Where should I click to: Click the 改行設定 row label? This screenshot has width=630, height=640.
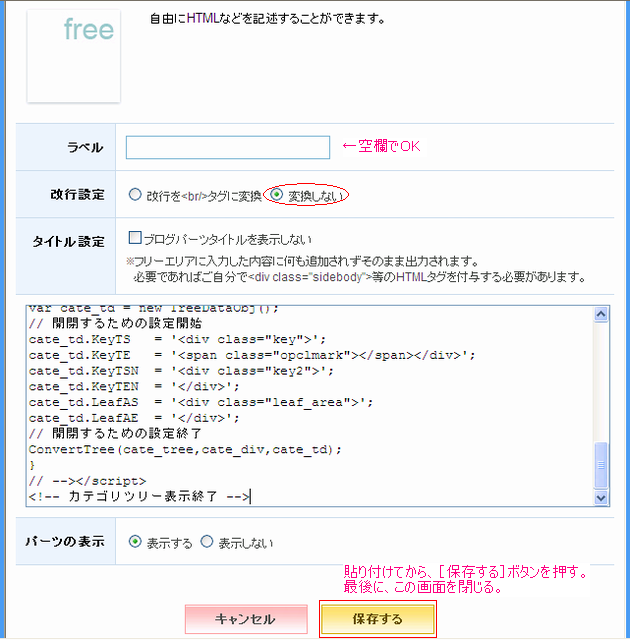click(78, 194)
